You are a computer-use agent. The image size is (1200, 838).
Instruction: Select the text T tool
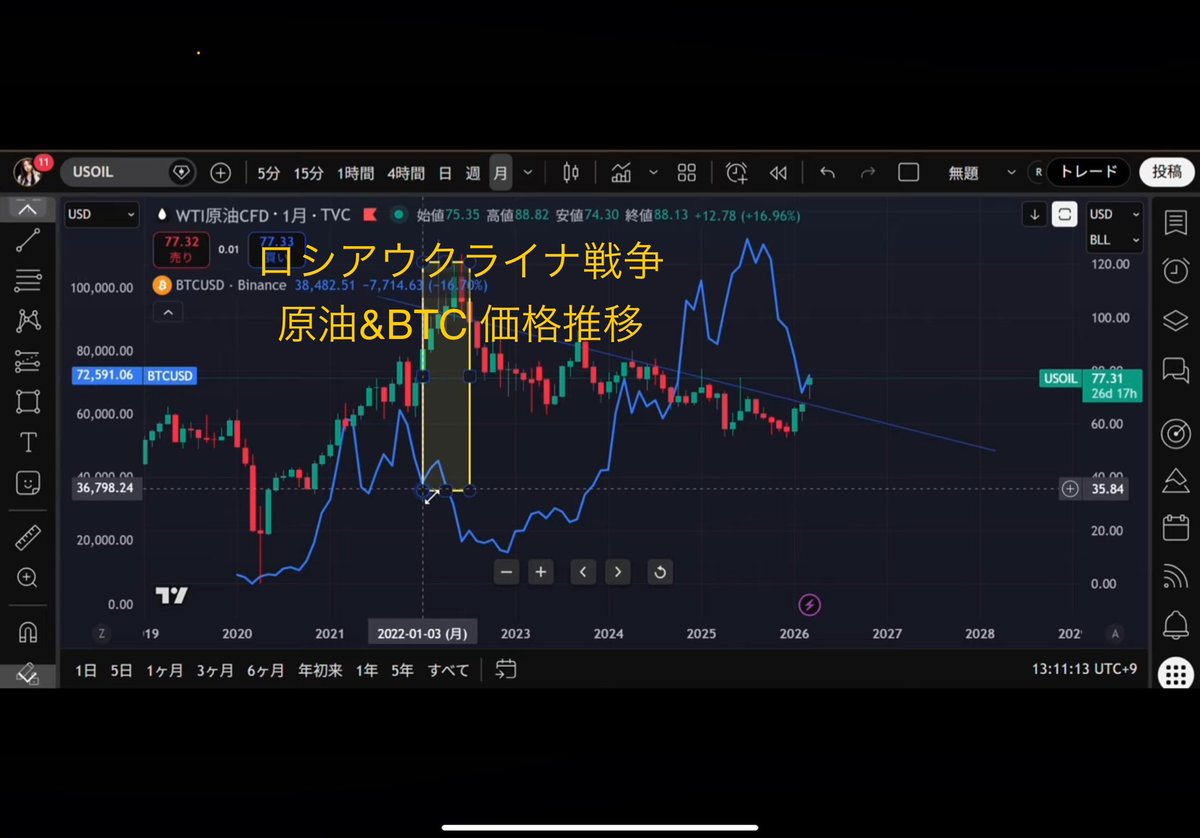coord(28,442)
